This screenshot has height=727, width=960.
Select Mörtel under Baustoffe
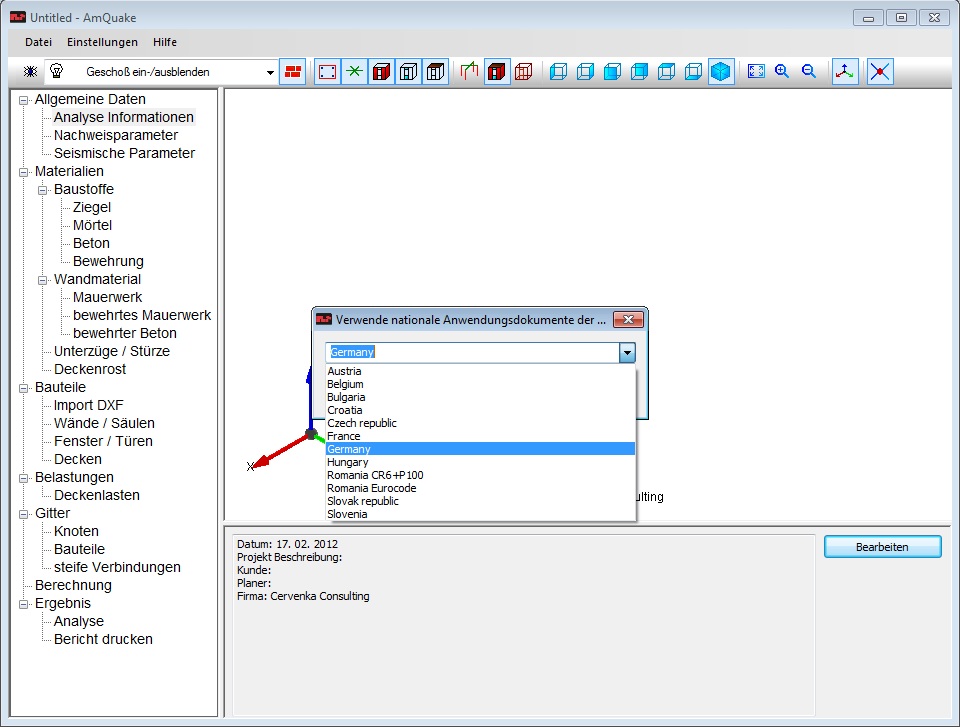92,225
